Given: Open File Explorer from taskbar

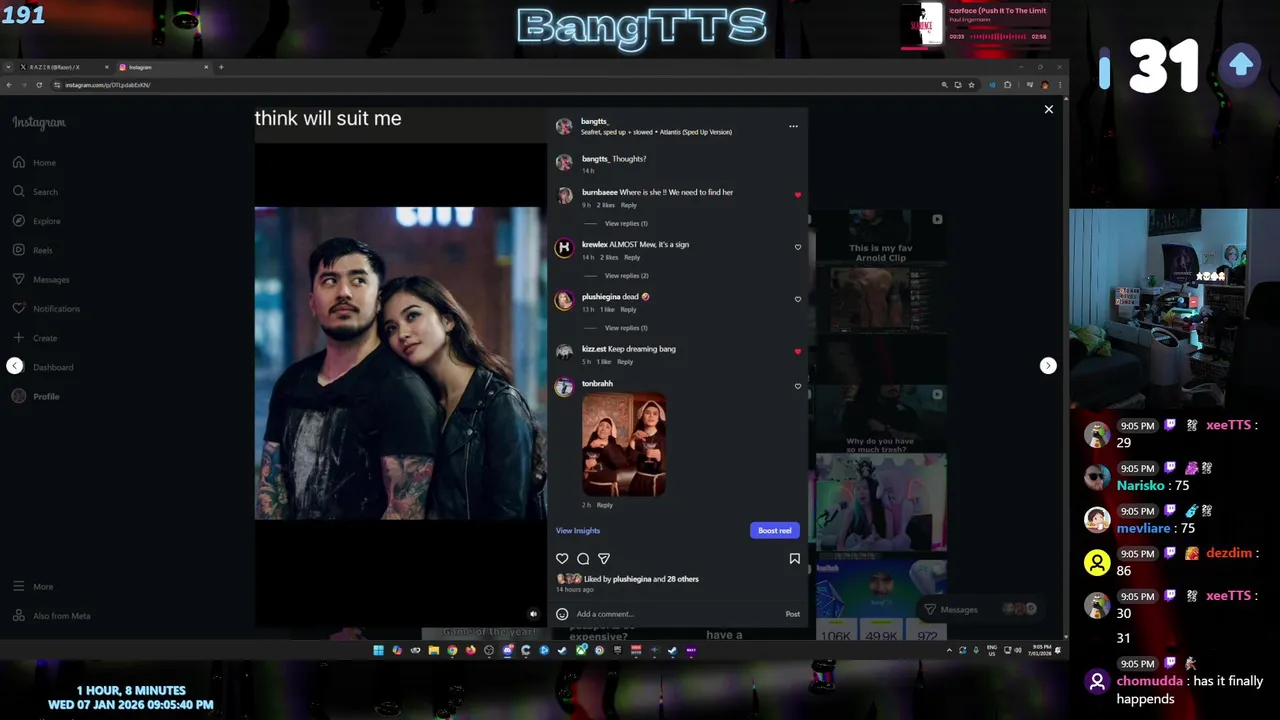Looking at the screenshot, I should tap(433, 650).
